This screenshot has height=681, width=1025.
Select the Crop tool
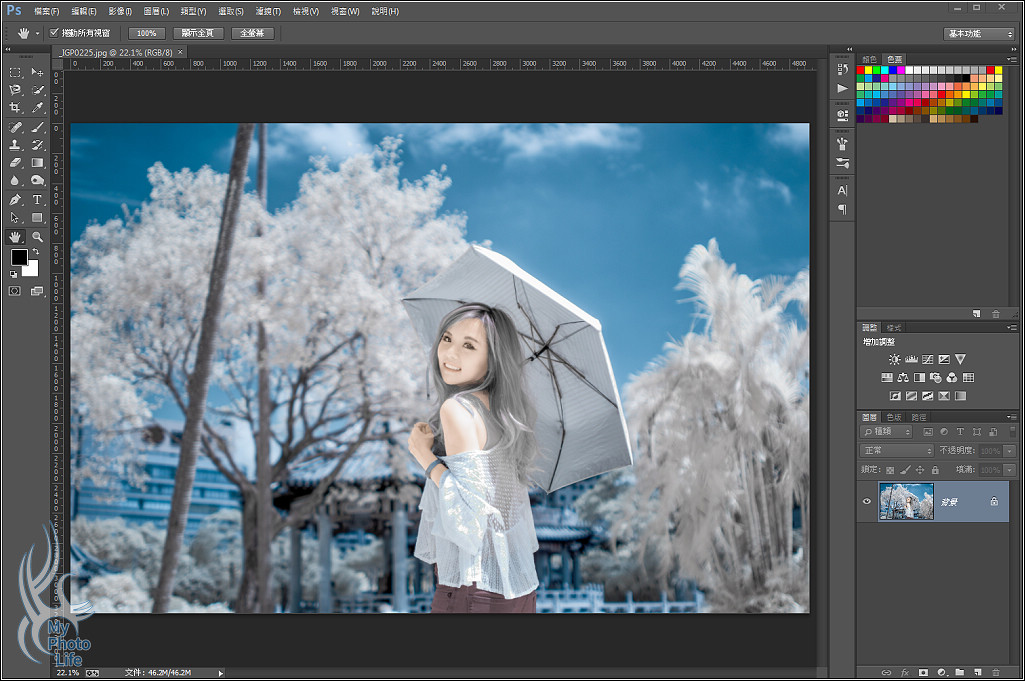[15, 108]
